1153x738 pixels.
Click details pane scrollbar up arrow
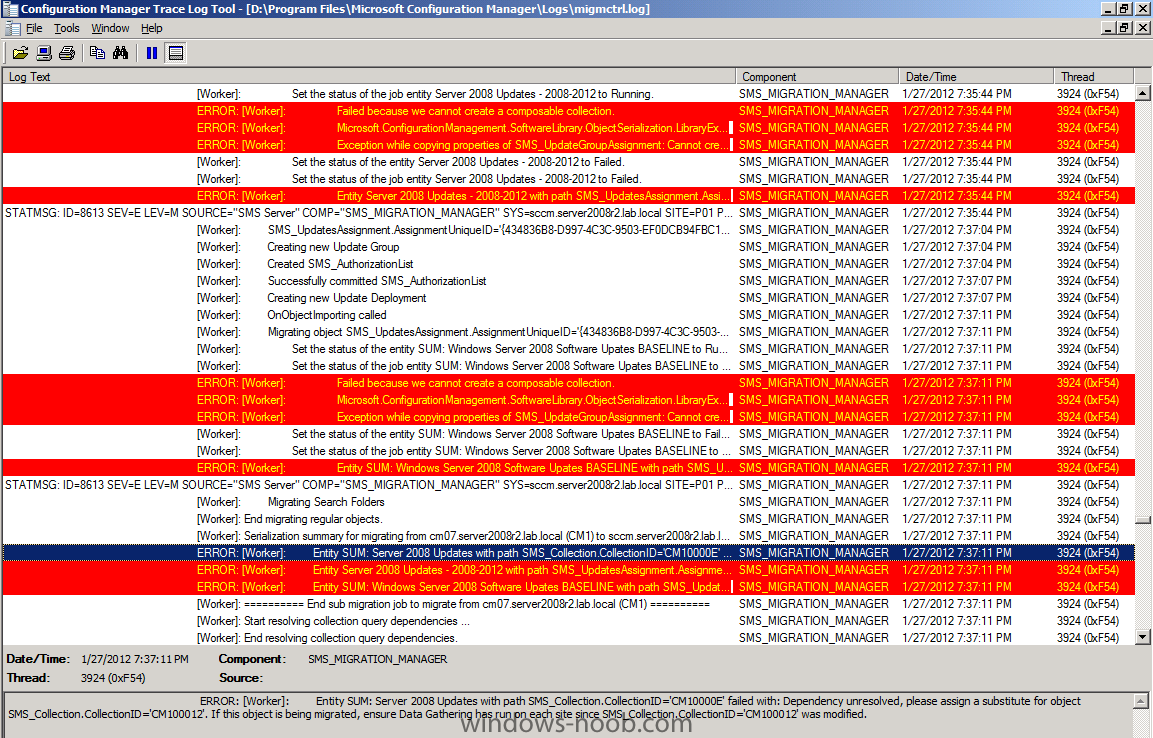1141,701
